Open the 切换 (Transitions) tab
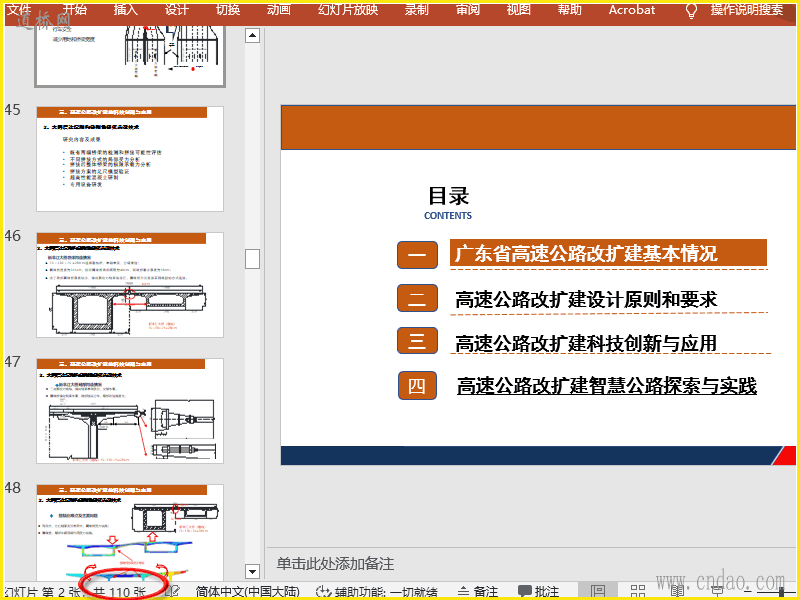 click(228, 9)
